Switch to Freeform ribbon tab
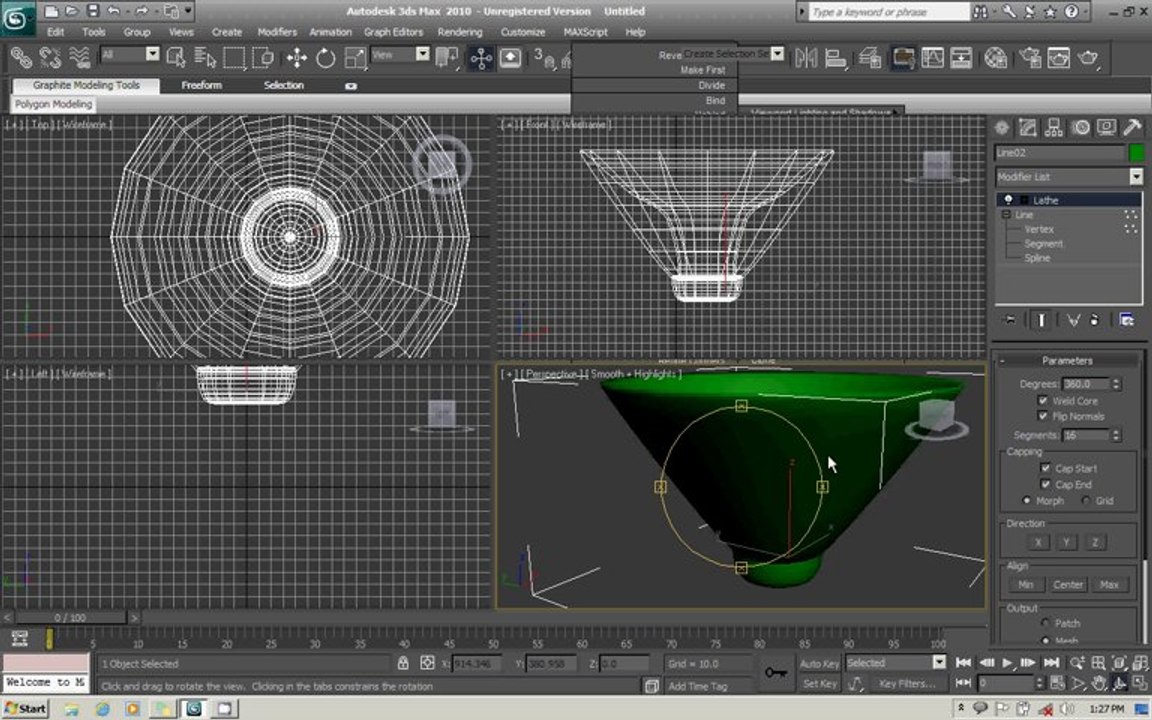This screenshot has height=720, width=1152. [x=201, y=85]
